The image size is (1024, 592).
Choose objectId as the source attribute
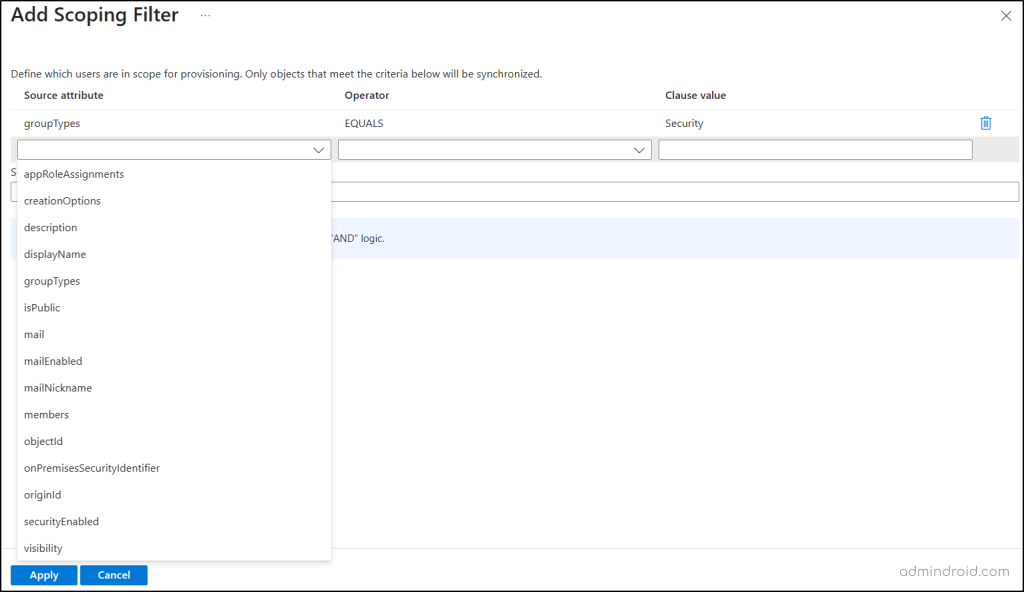point(43,441)
